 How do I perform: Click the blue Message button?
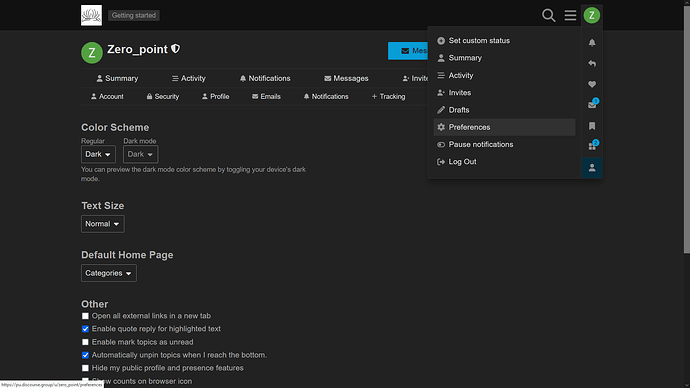pos(408,51)
